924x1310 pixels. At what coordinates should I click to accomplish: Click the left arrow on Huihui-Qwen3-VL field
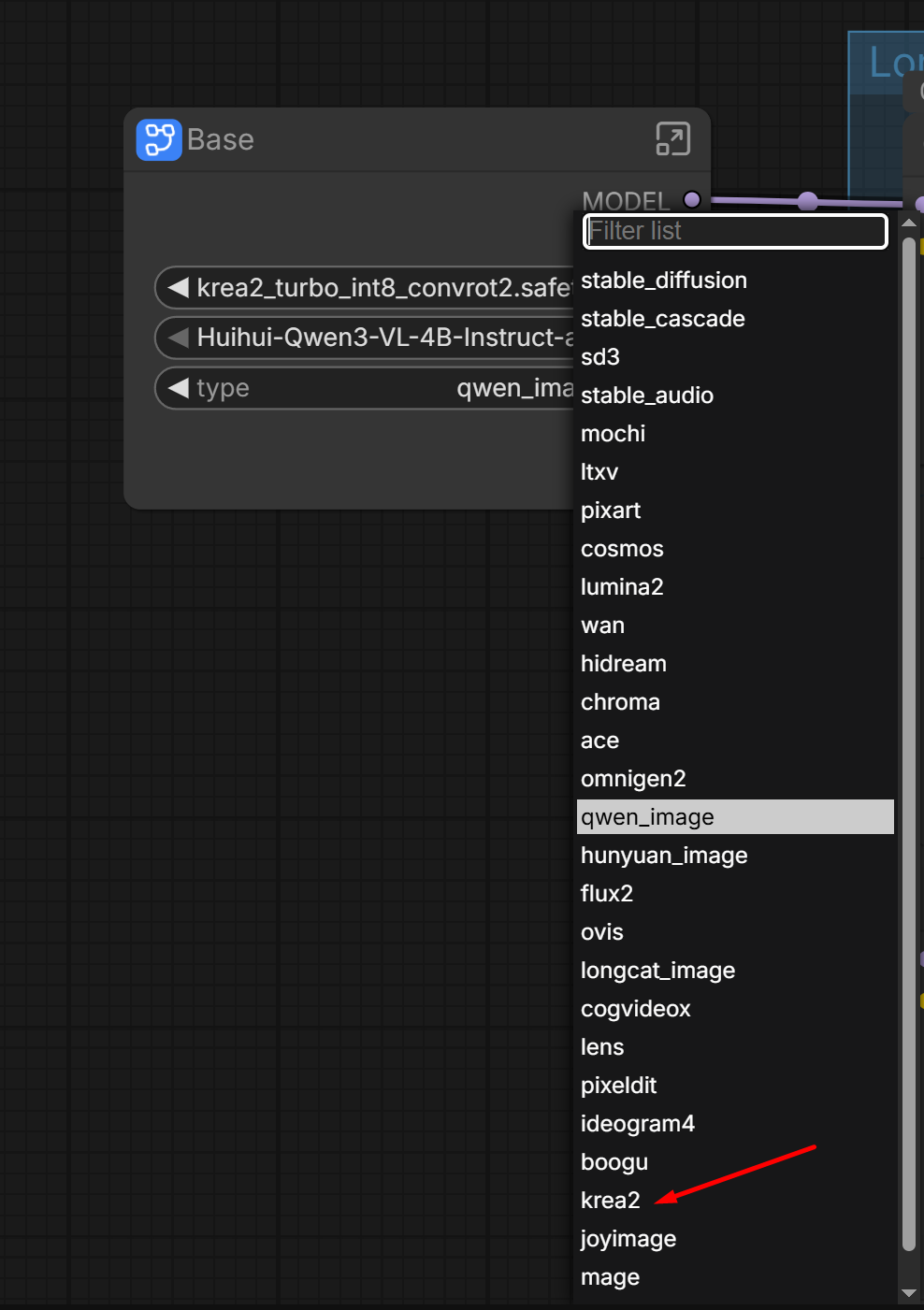coord(178,338)
